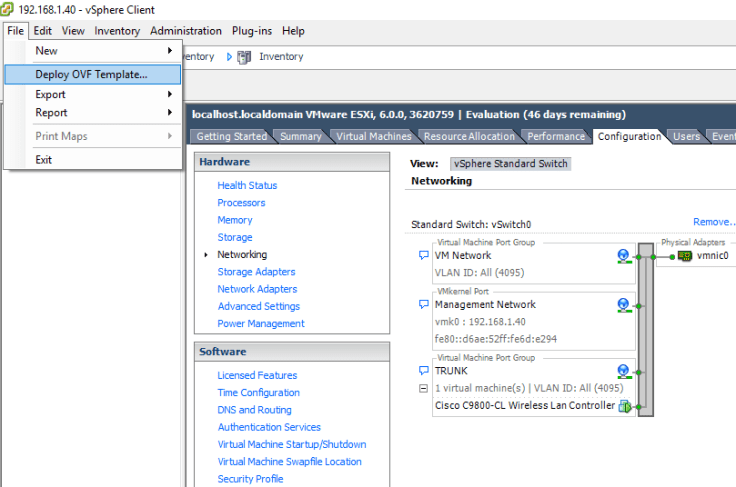Click the globe icon beside VM Network
Viewport: 736px width, 487px height.
(624, 256)
